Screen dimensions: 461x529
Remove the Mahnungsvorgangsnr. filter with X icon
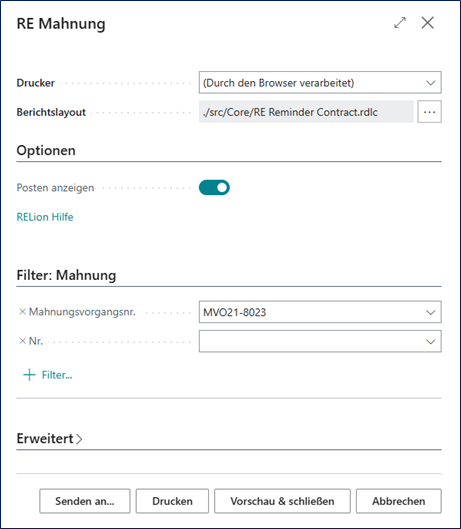point(22,312)
